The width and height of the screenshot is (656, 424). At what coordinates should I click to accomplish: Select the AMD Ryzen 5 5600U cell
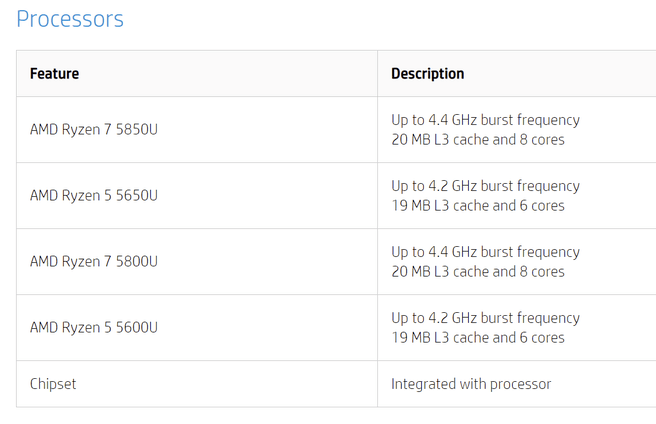[x=94, y=328]
